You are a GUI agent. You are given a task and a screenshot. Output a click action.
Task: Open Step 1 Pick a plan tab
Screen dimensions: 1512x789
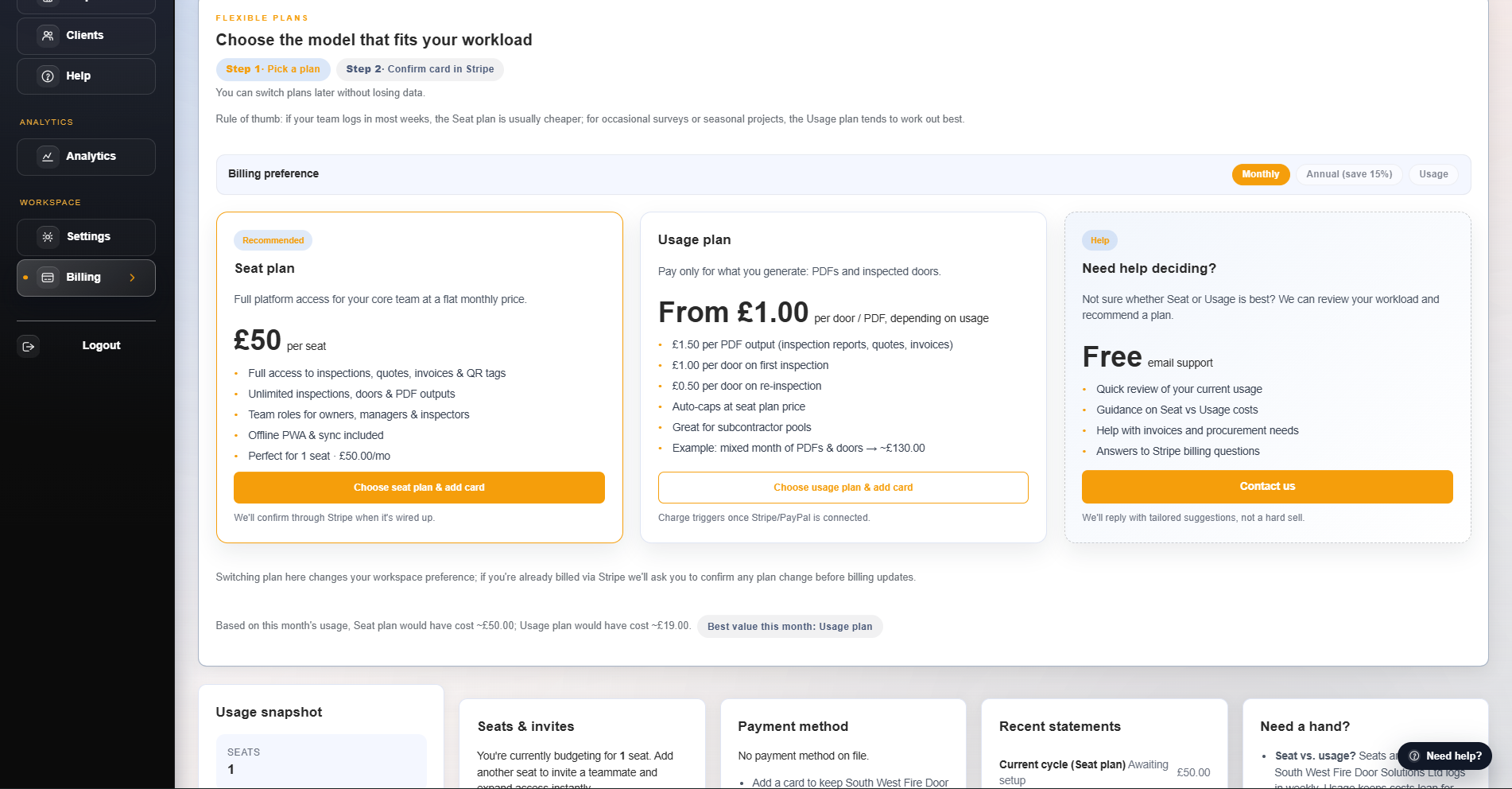(273, 69)
